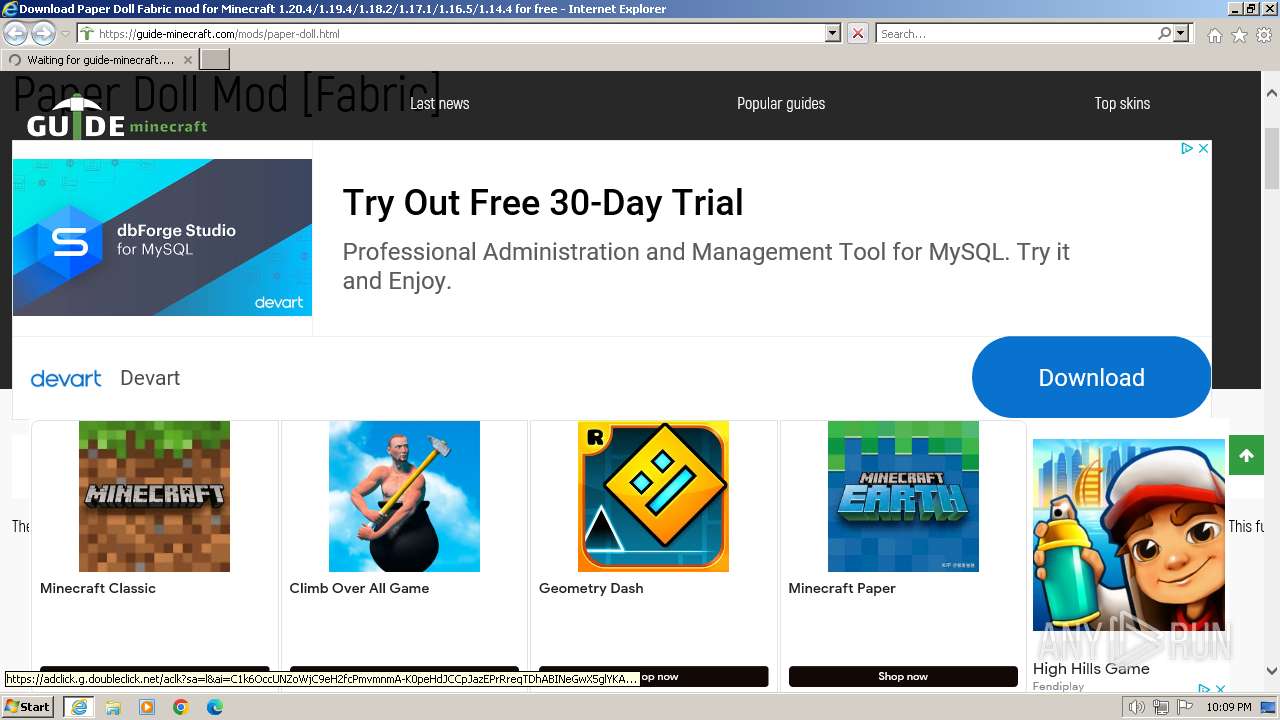Click the browser Forward arrow button
1280x720 pixels.
click(x=43, y=33)
